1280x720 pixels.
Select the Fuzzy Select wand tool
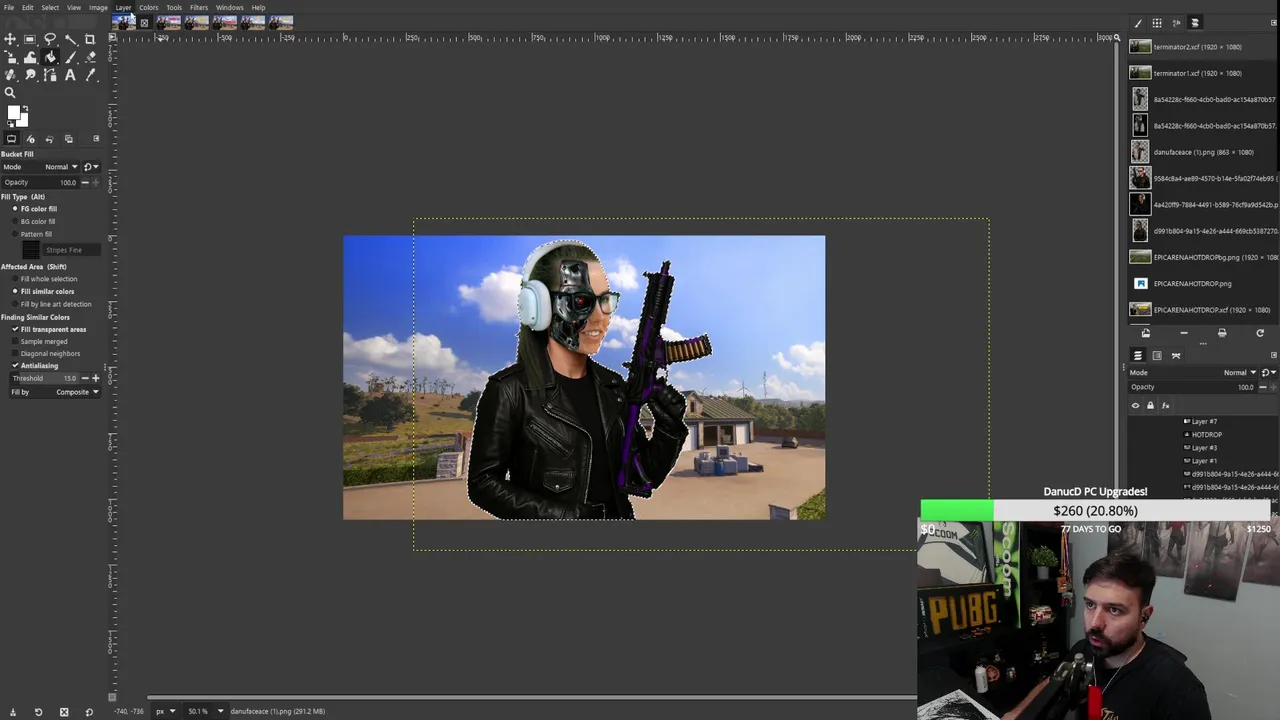pyautogui.click(x=70, y=39)
